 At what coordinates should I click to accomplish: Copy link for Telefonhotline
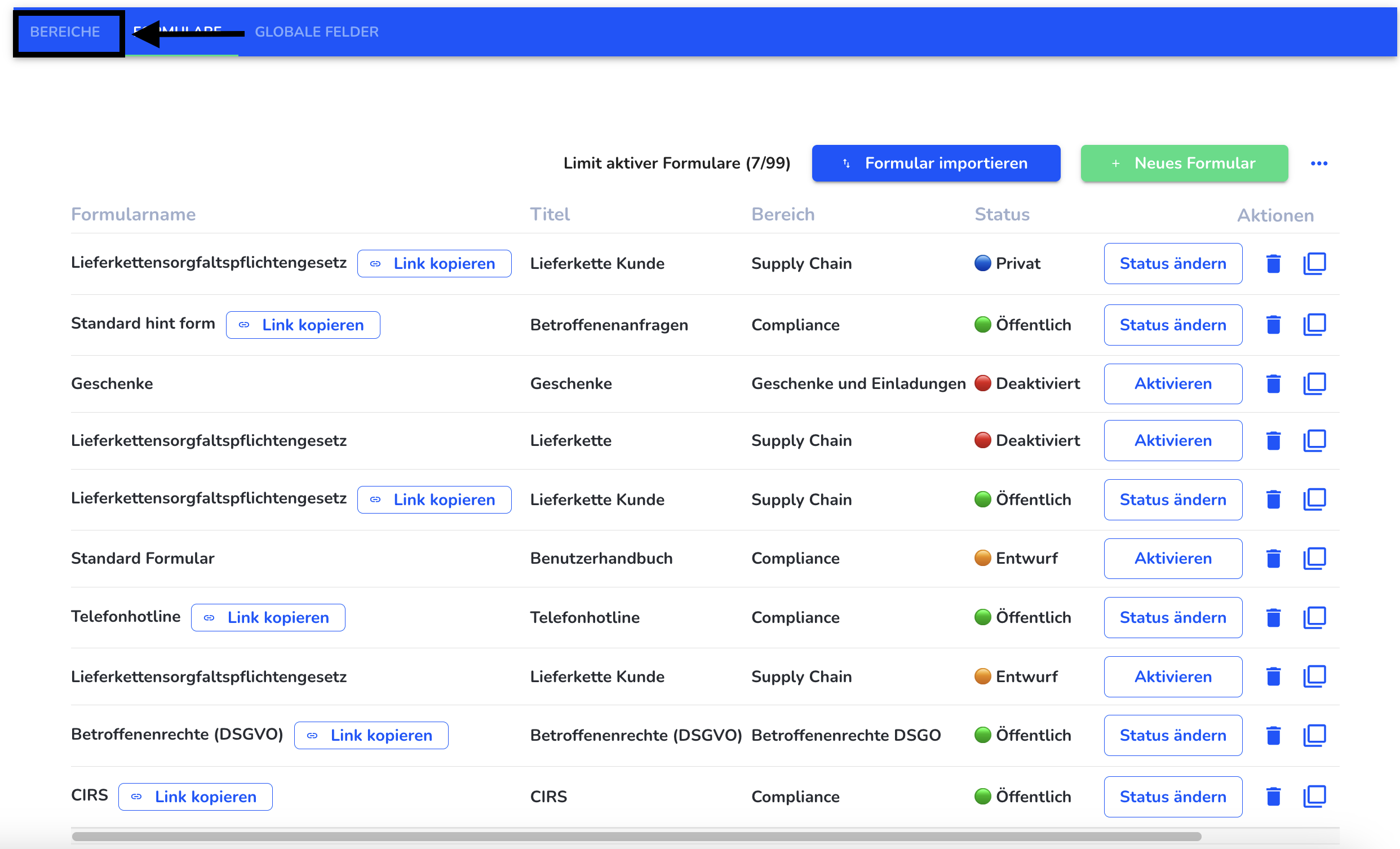tap(268, 618)
